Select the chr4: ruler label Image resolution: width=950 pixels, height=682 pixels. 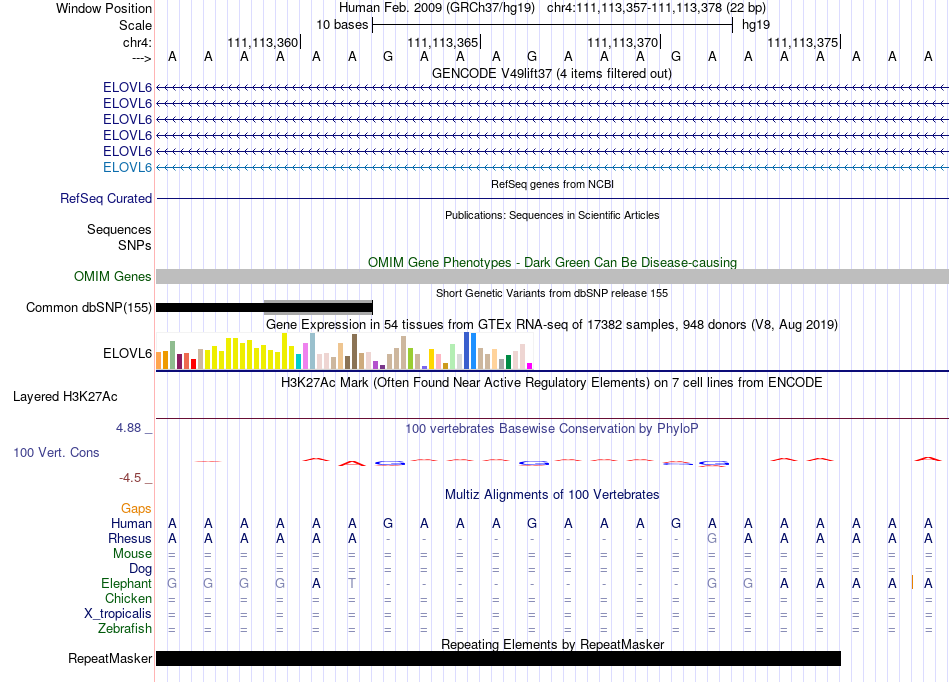coord(137,42)
